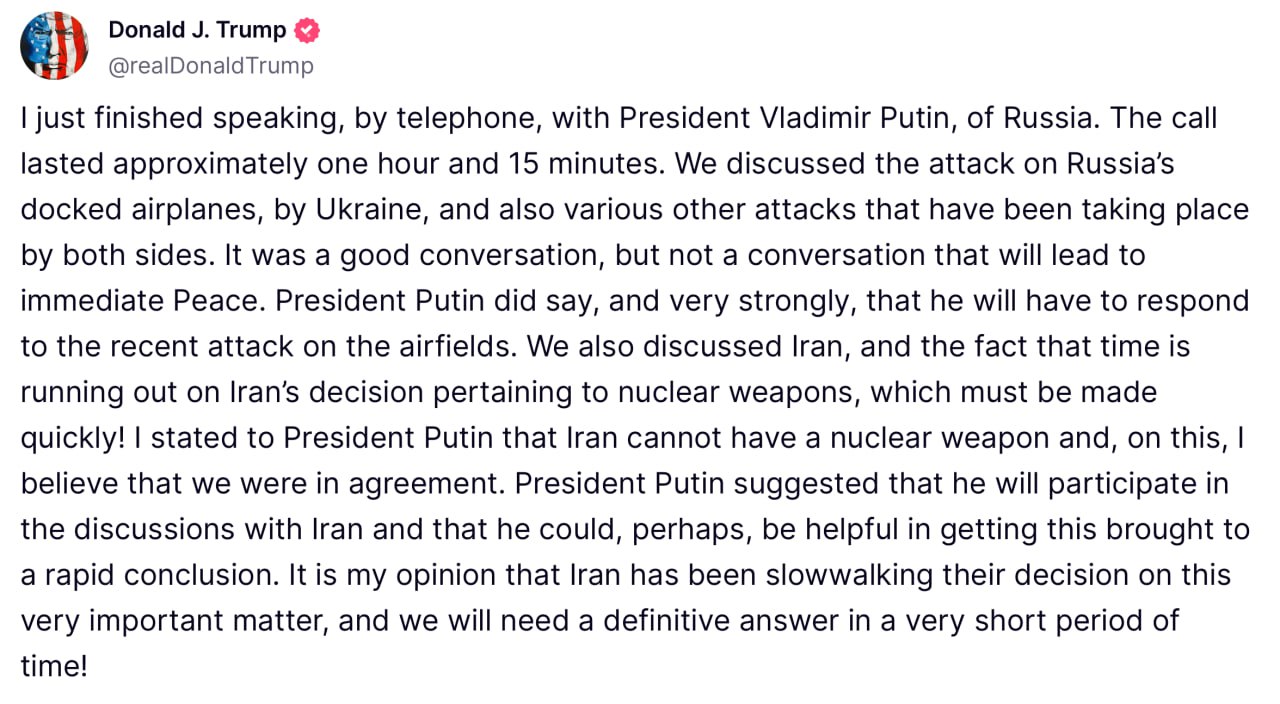
Task: Click the final word time in the post
Action: pos(49,666)
